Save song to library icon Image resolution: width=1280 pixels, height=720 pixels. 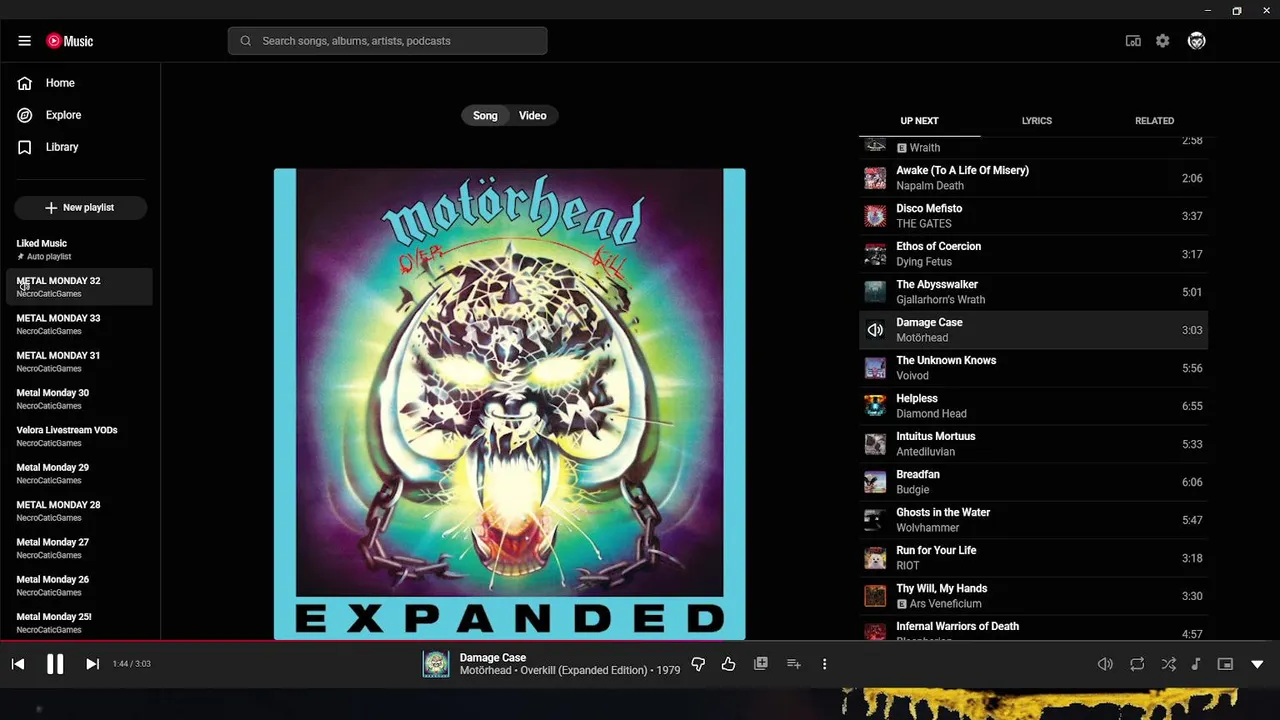click(x=761, y=663)
